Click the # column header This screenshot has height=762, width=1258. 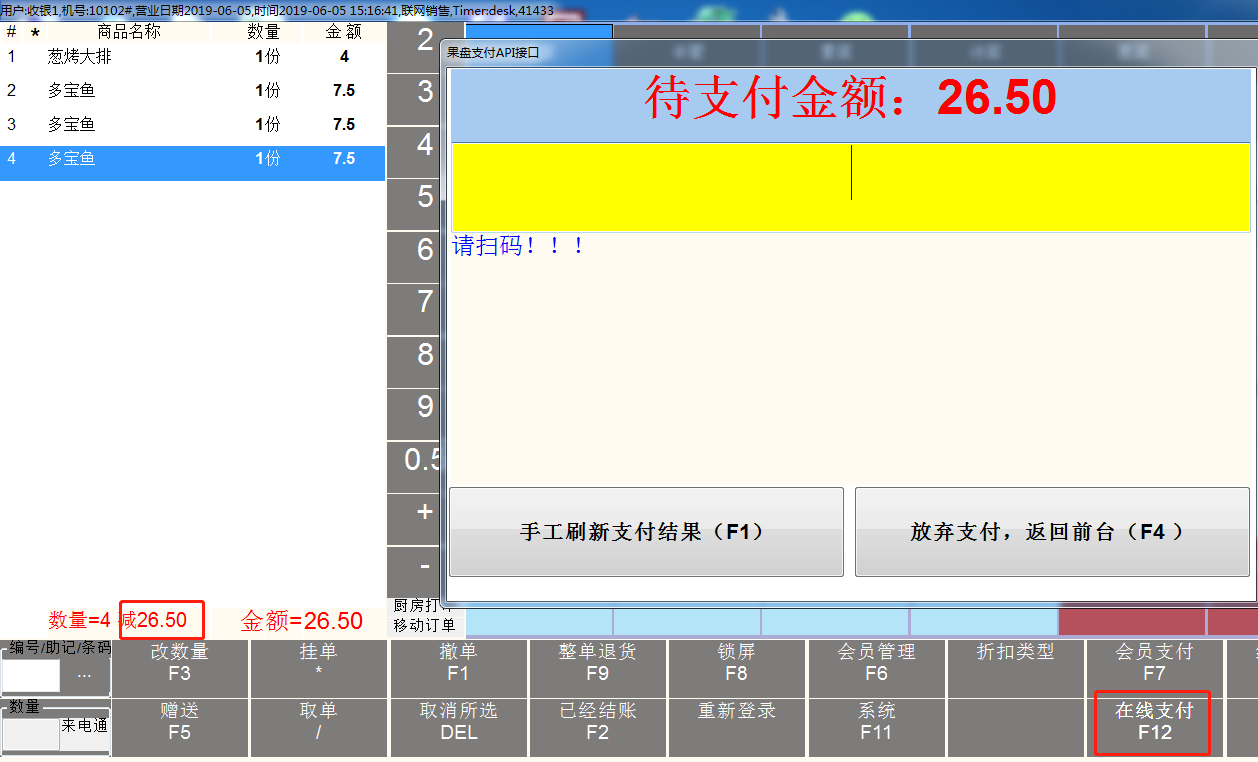tap(12, 32)
